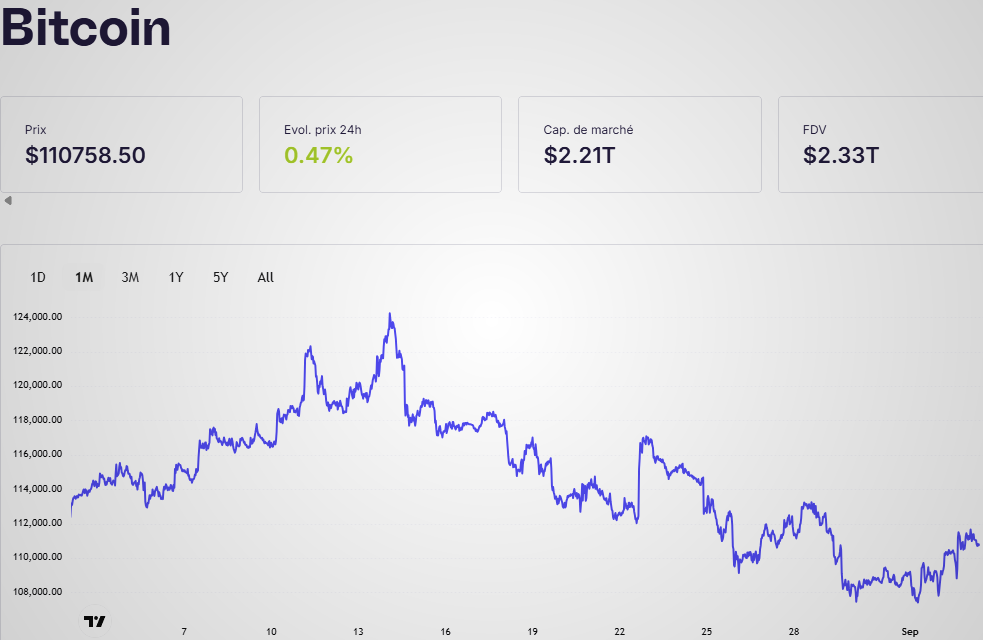Click the Cap. de marché label

[x=588, y=130]
